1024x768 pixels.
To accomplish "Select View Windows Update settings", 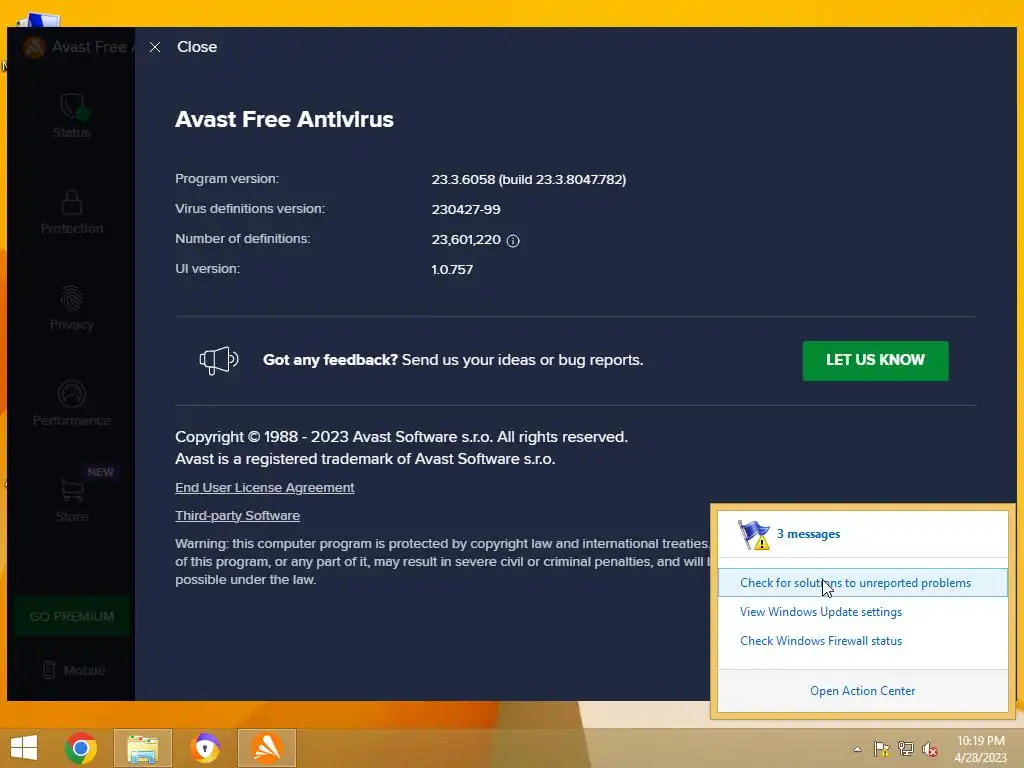I will coord(821,612).
